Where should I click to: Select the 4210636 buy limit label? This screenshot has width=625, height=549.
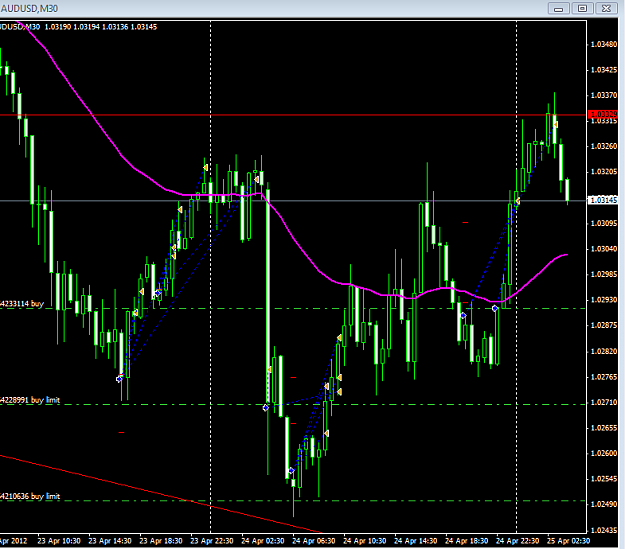pos(30,496)
